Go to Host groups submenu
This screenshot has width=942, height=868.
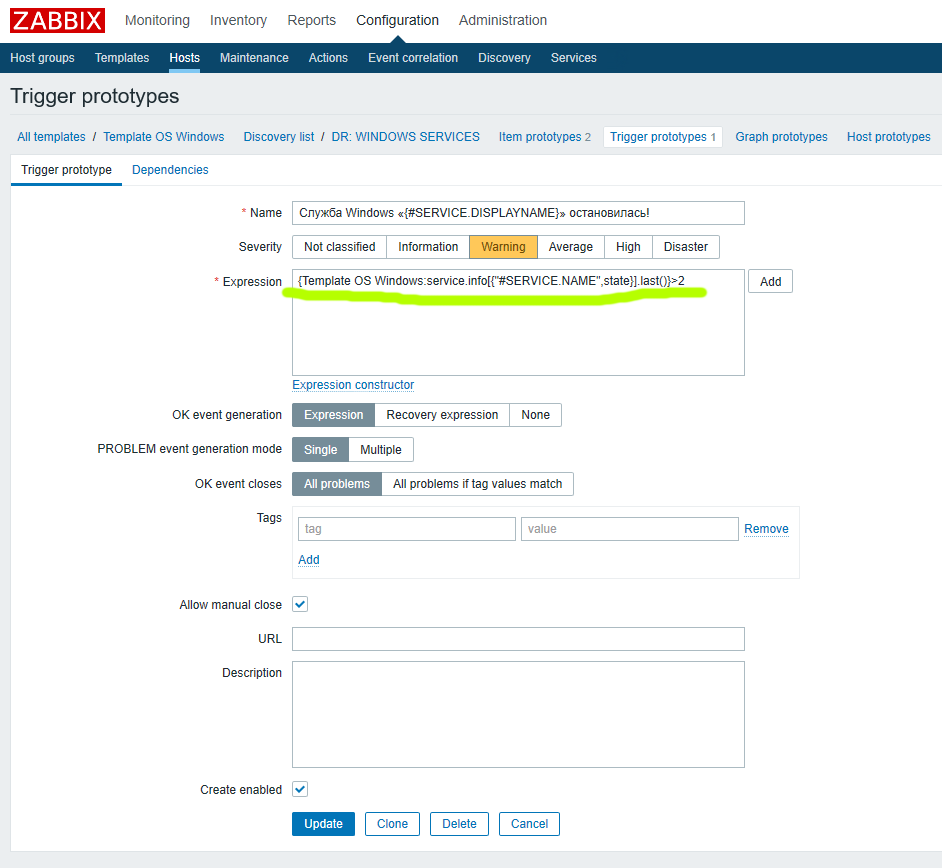pyautogui.click(x=42, y=58)
